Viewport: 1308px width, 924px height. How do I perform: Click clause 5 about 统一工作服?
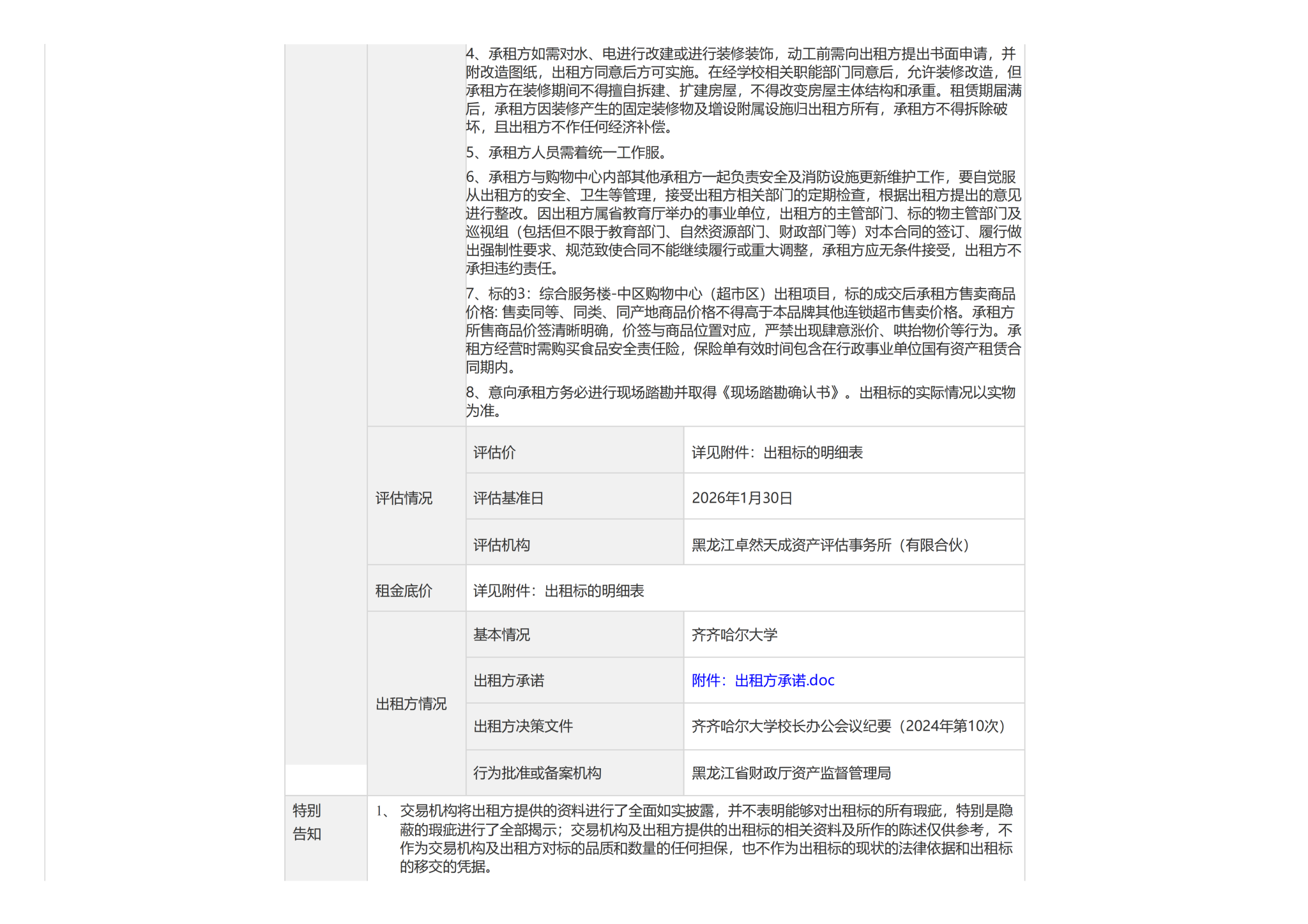pos(567,153)
